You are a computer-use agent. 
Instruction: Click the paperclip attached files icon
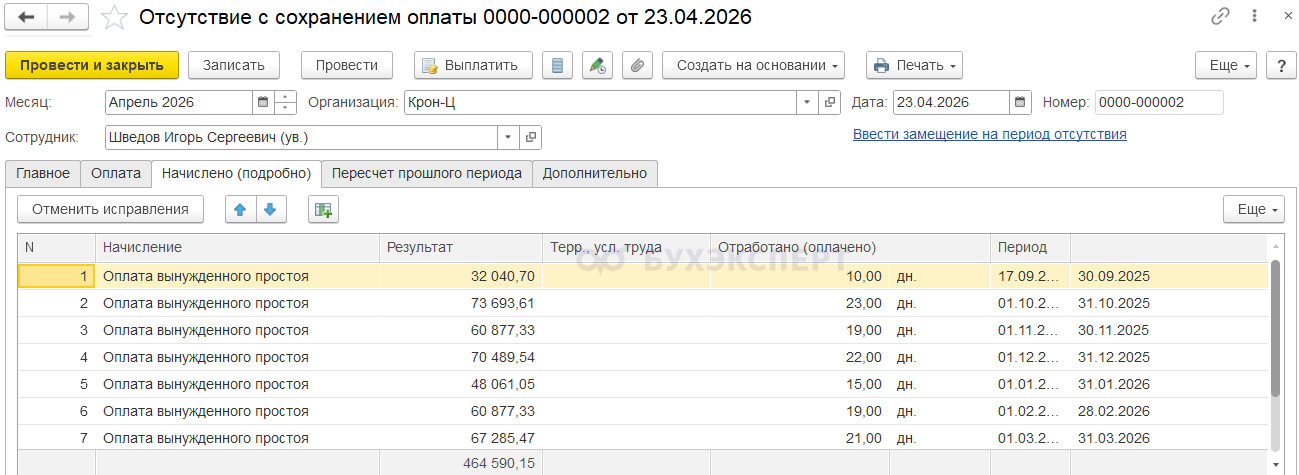[x=636, y=65]
